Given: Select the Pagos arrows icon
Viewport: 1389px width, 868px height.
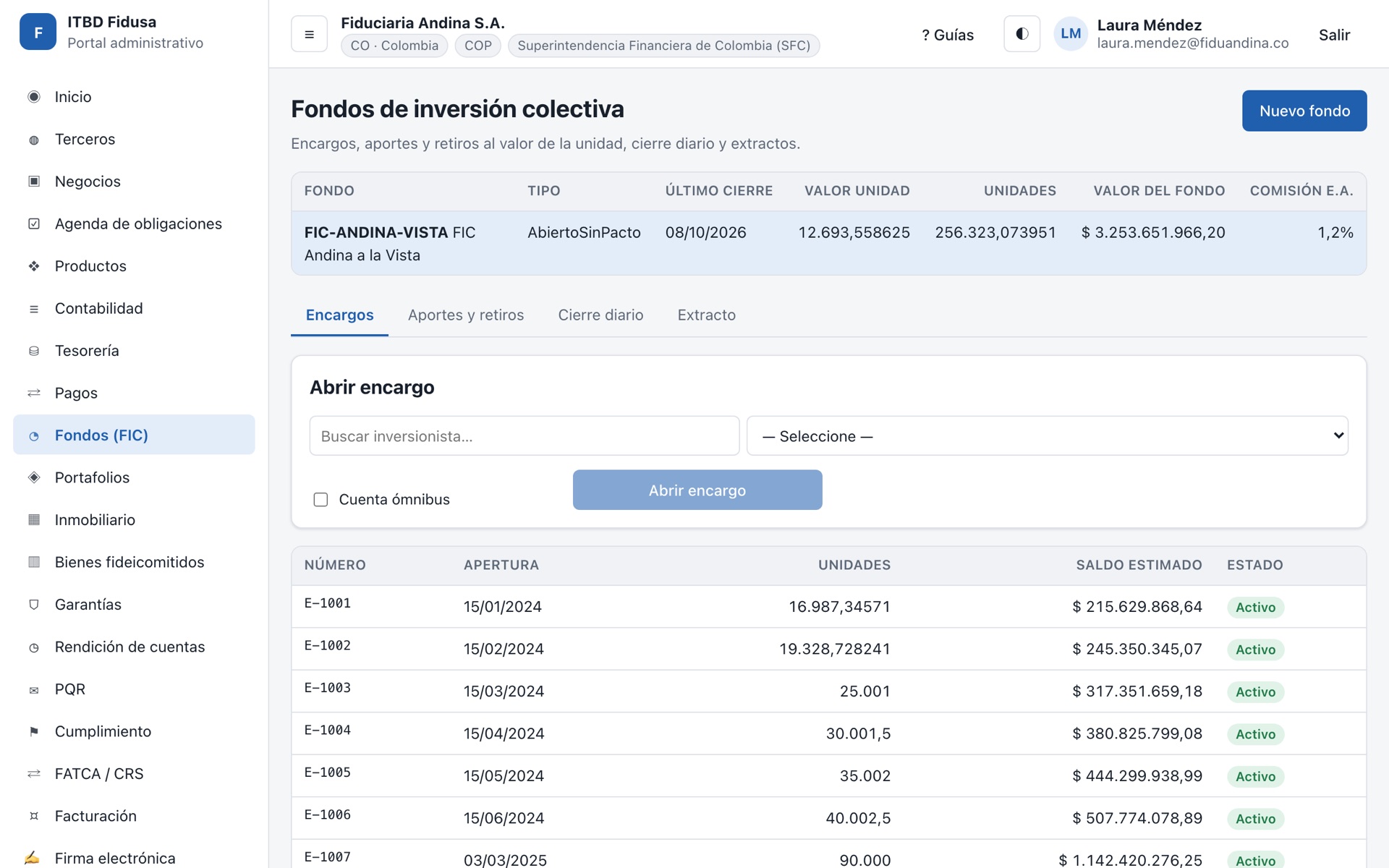Looking at the screenshot, I should point(34,393).
